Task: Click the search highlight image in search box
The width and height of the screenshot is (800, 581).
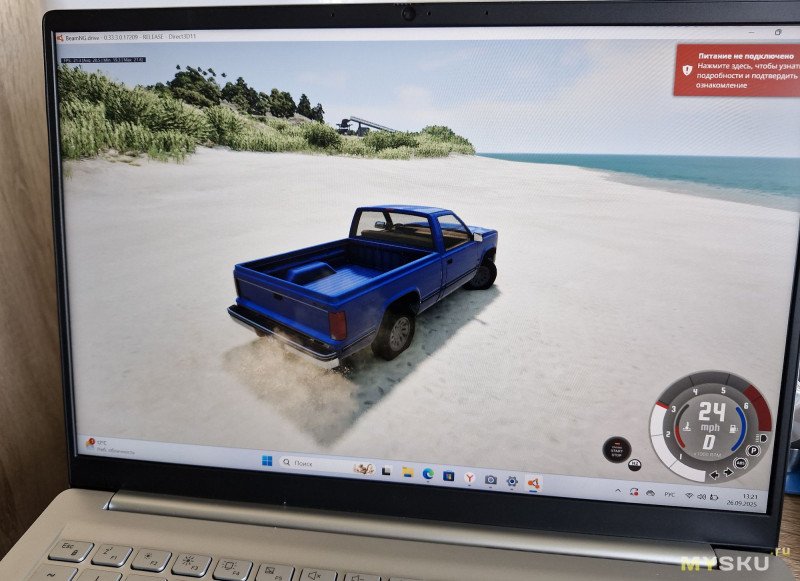Action: (364, 469)
